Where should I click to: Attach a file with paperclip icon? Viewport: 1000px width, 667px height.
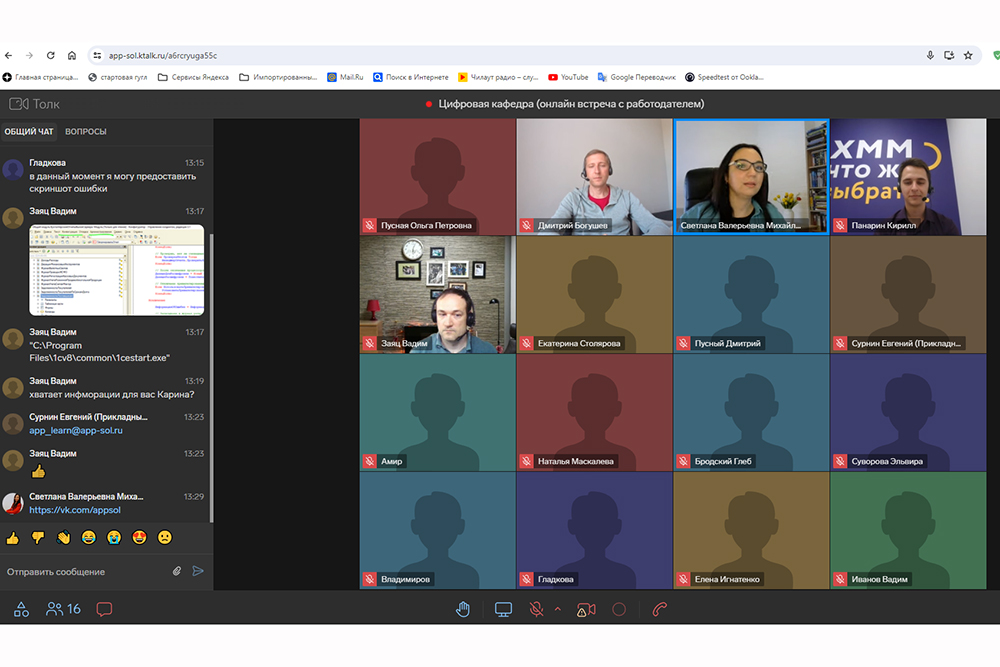tap(177, 571)
